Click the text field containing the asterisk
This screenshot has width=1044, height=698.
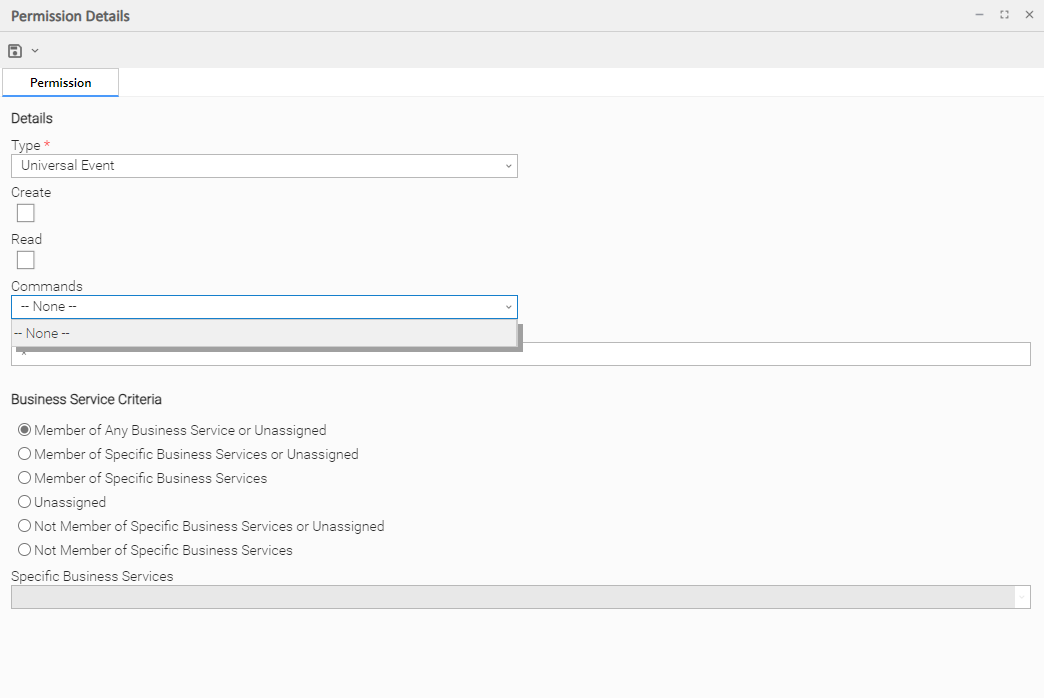pos(700,355)
